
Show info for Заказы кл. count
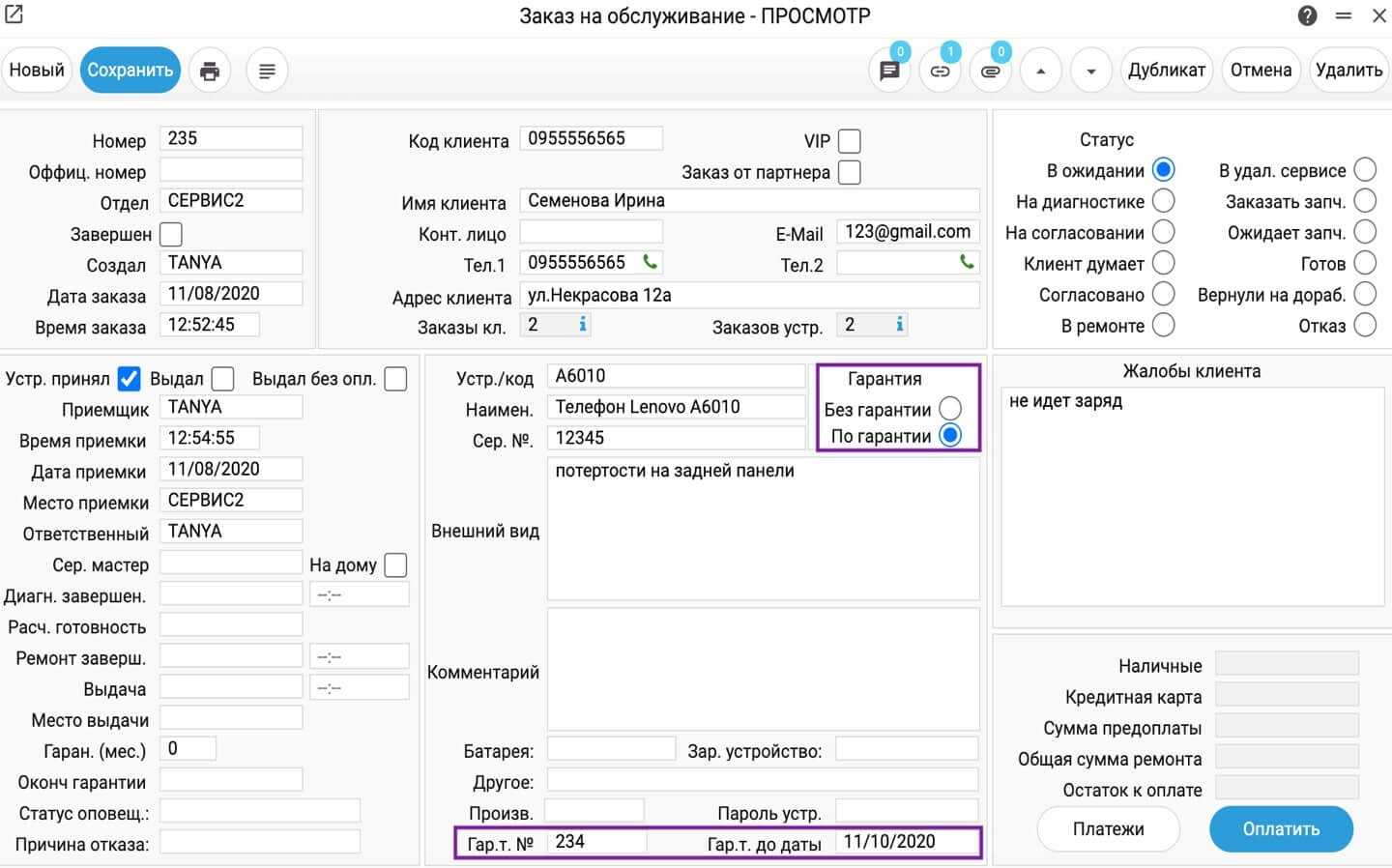[583, 325]
